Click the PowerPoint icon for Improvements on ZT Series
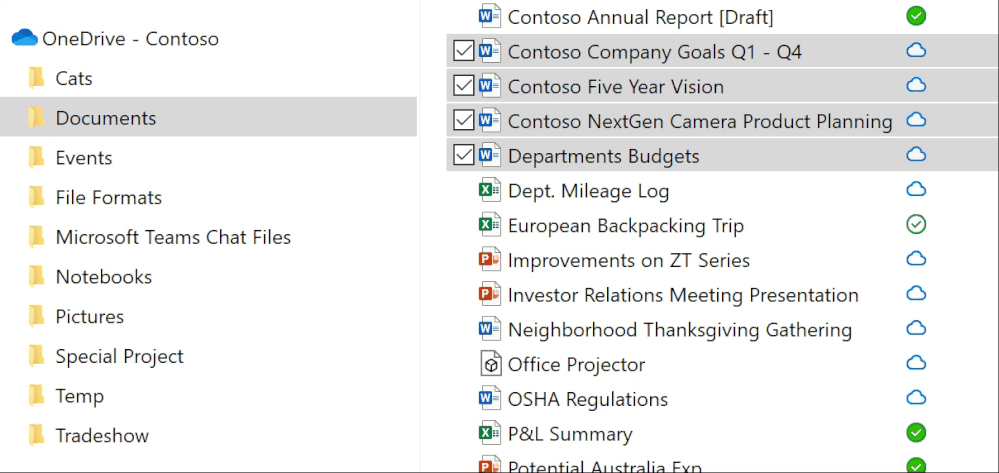Viewport: 999px width, 473px height. coord(489,260)
